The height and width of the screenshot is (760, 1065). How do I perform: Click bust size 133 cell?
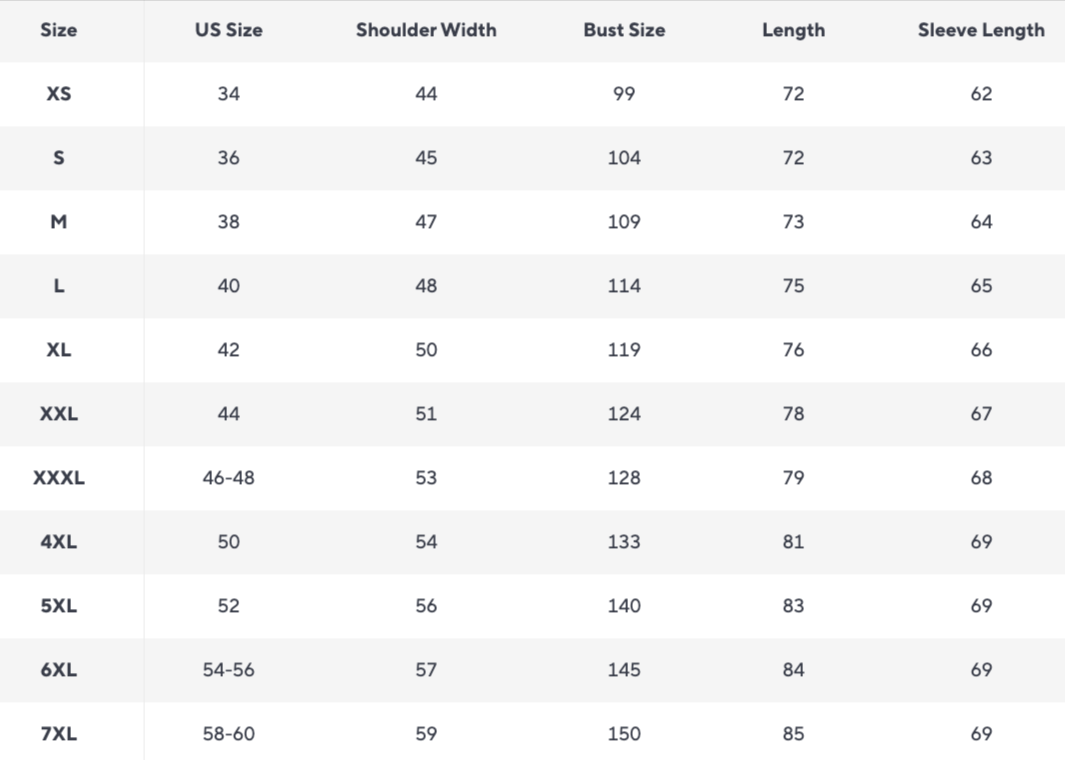pos(624,542)
